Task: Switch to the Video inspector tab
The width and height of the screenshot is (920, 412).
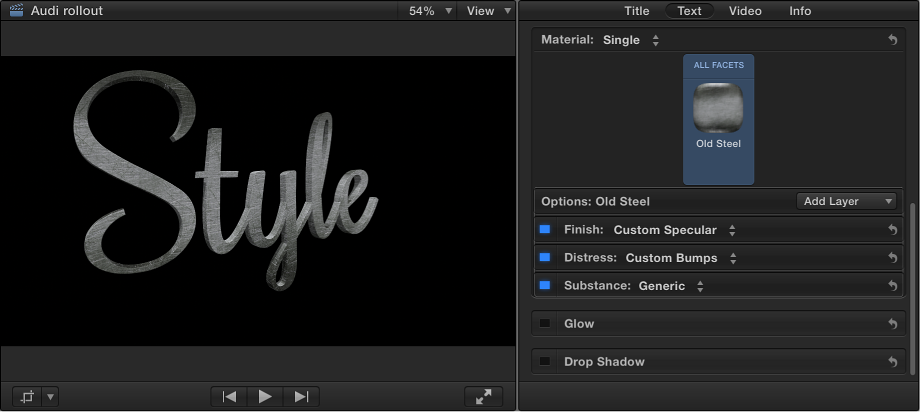Action: click(x=745, y=11)
